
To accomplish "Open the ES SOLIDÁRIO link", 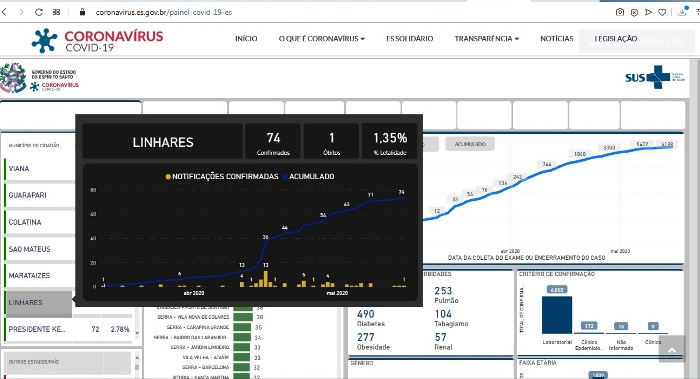I will [409, 39].
